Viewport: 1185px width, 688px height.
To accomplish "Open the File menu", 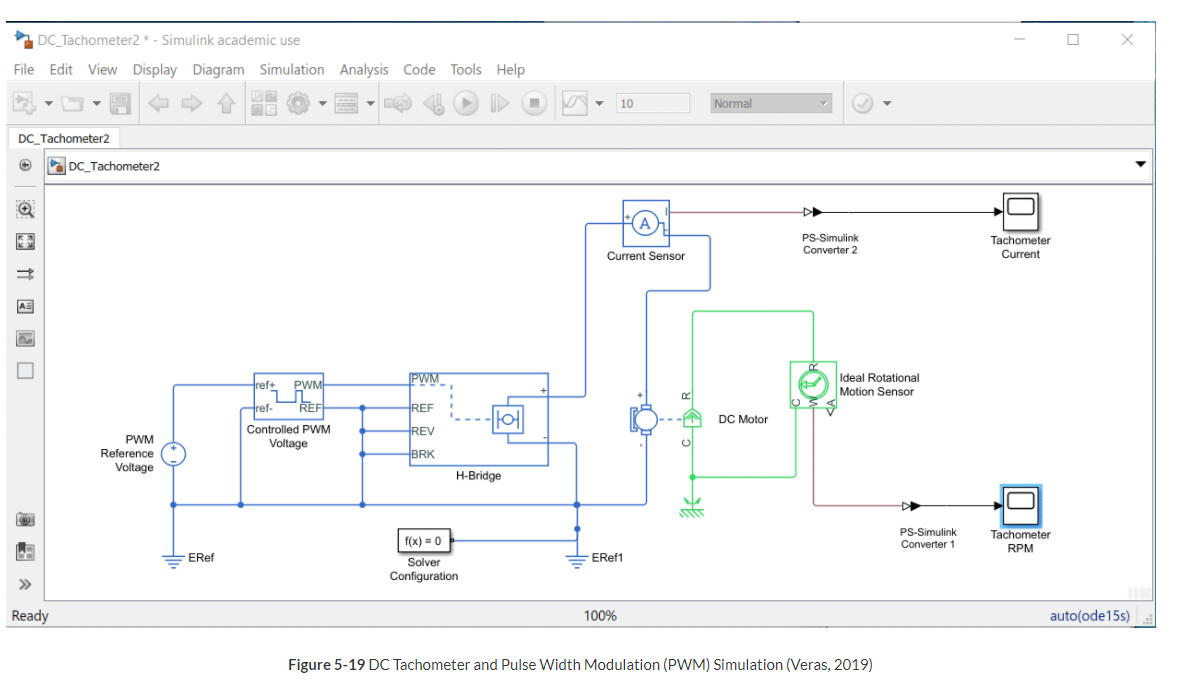I will [x=23, y=70].
